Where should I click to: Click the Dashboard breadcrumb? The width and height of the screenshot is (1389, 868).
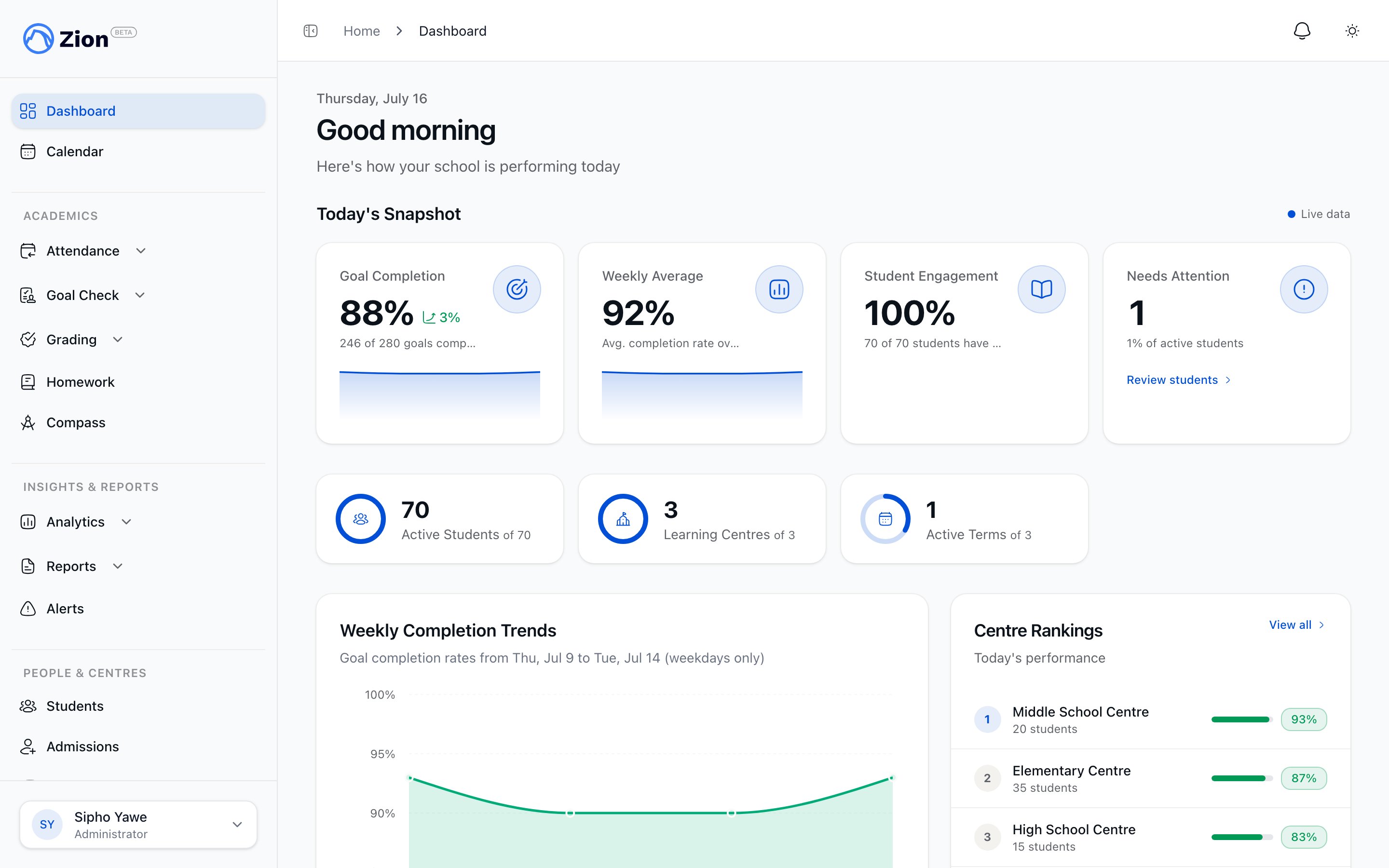452,31
